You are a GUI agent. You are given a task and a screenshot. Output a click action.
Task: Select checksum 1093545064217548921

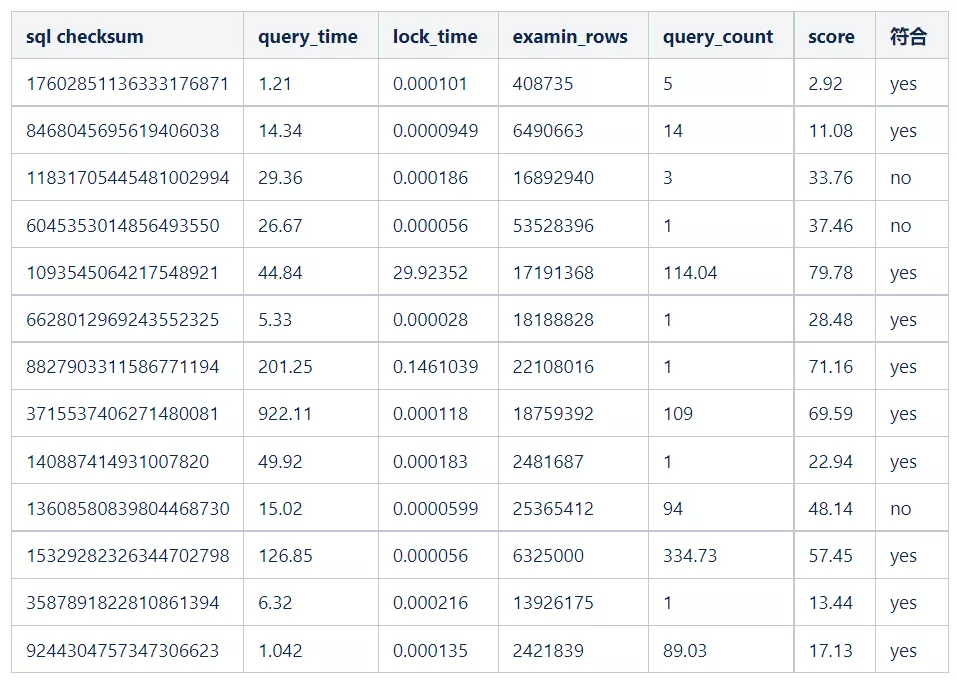pyautogui.click(x=122, y=272)
